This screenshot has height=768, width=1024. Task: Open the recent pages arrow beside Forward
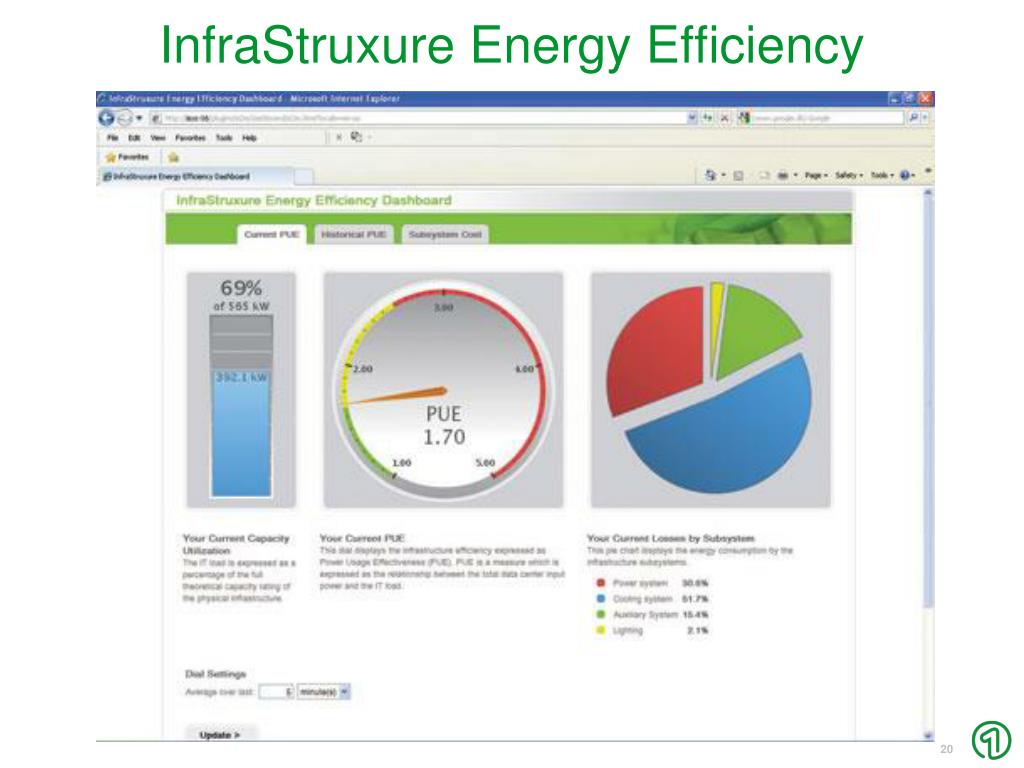click(139, 118)
